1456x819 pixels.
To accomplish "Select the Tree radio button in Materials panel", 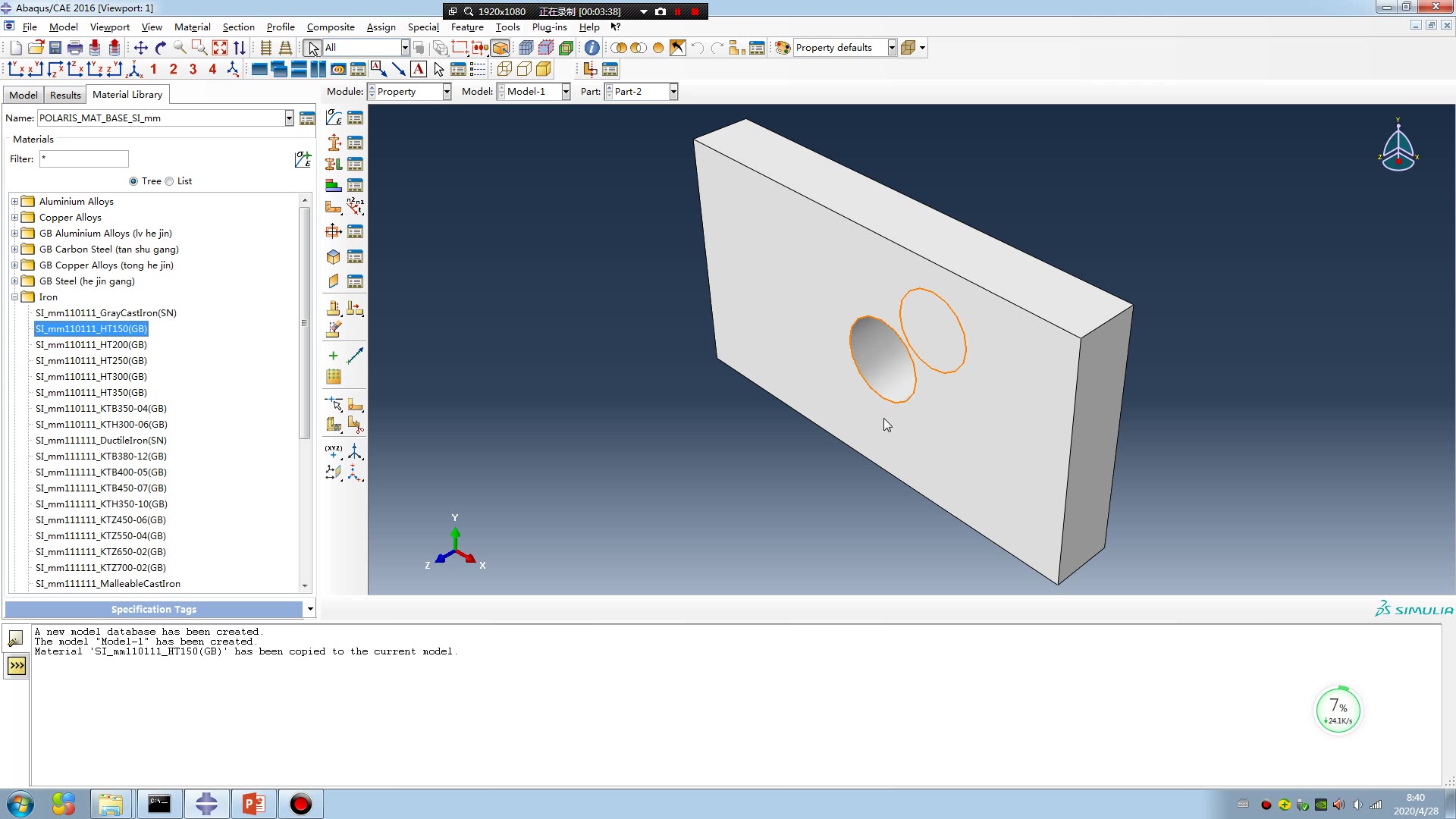I will pyautogui.click(x=133, y=181).
